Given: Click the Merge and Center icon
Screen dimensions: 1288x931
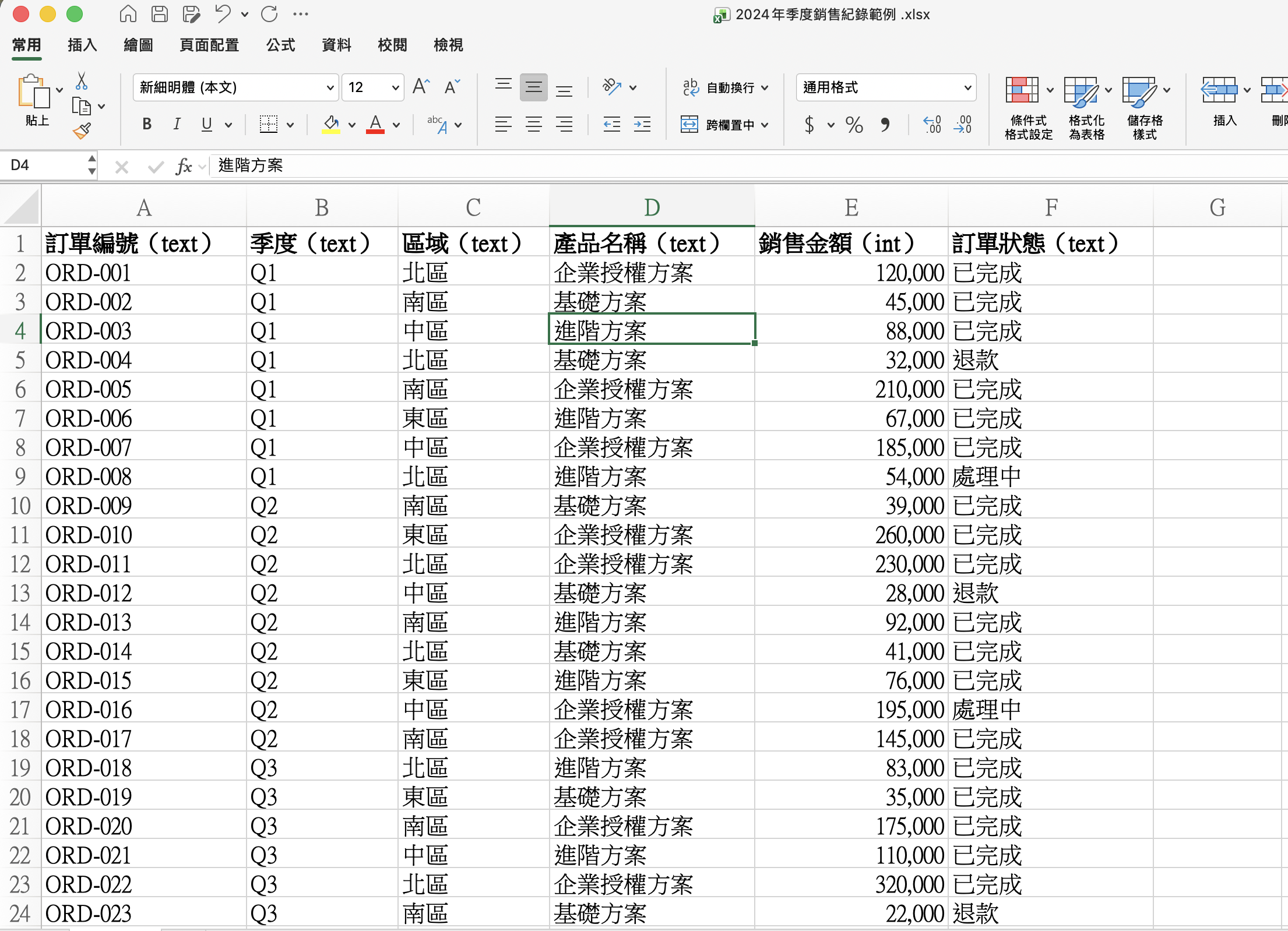Looking at the screenshot, I should click(x=689, y=124).
